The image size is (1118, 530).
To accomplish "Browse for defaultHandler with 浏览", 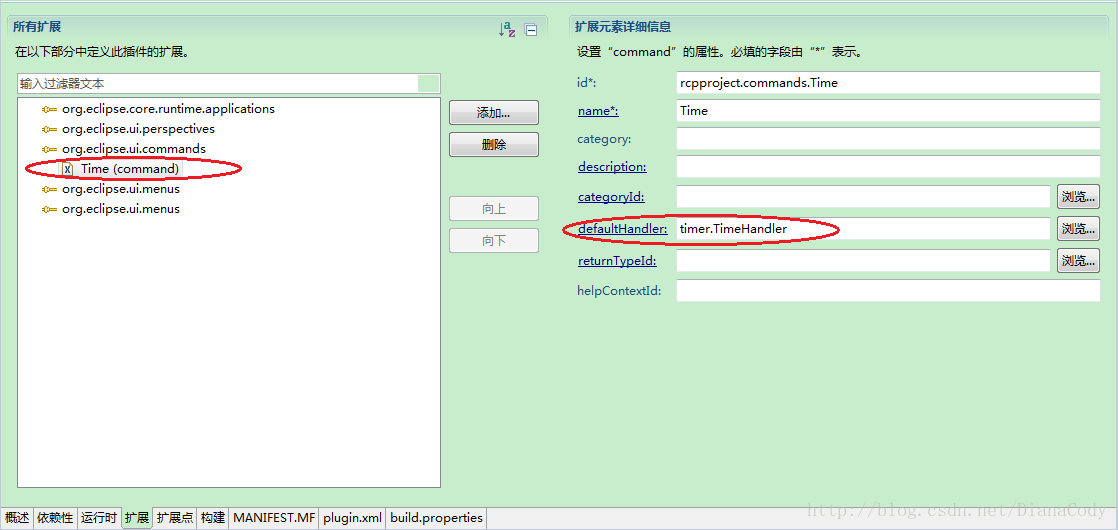I will point(1078,228).
